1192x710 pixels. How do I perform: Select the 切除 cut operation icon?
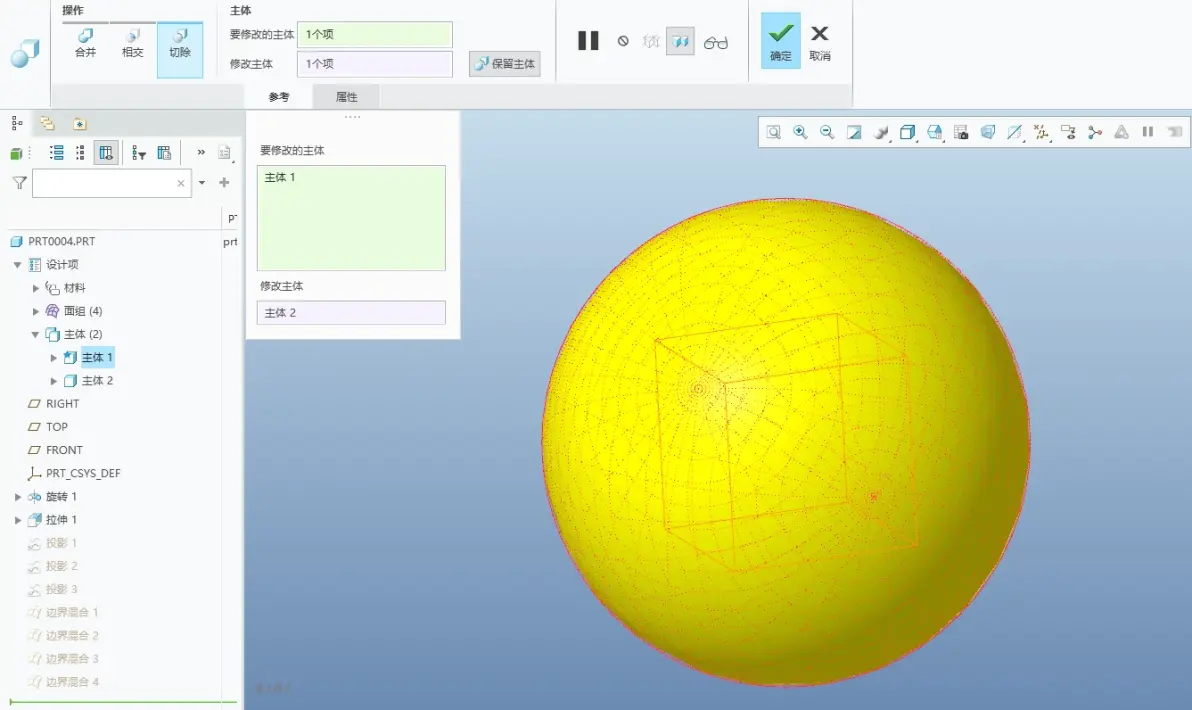click(180, 49)
